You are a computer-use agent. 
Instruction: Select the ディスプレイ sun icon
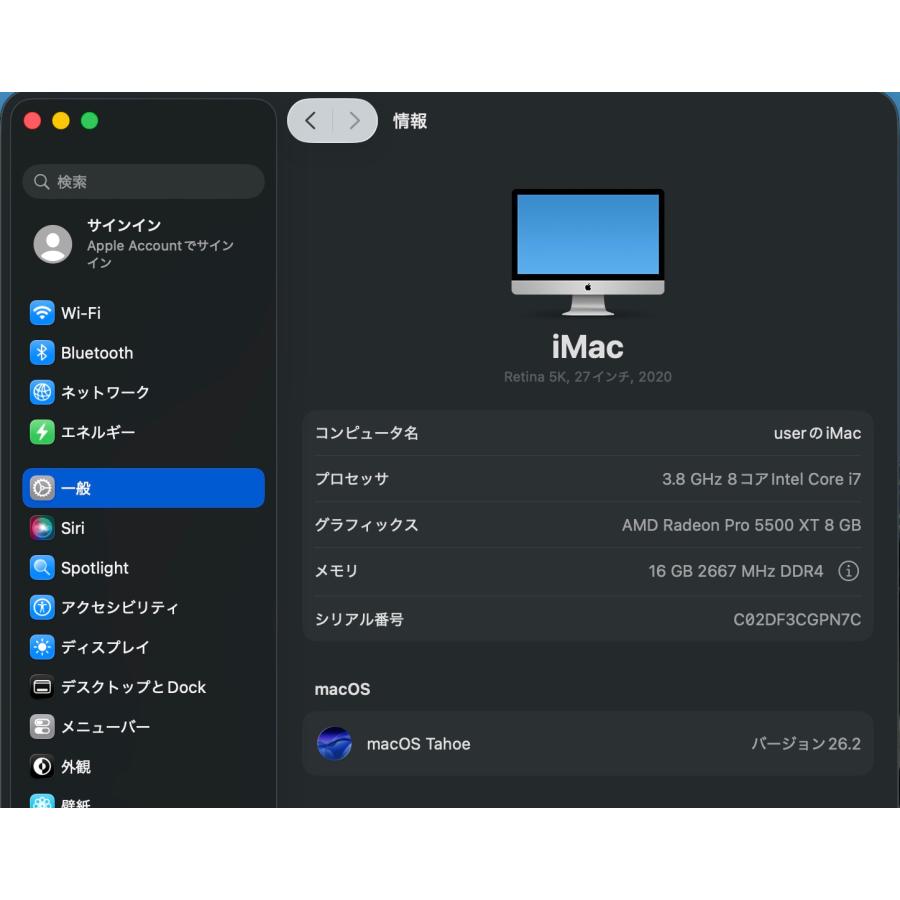click(x=42, y=647)
